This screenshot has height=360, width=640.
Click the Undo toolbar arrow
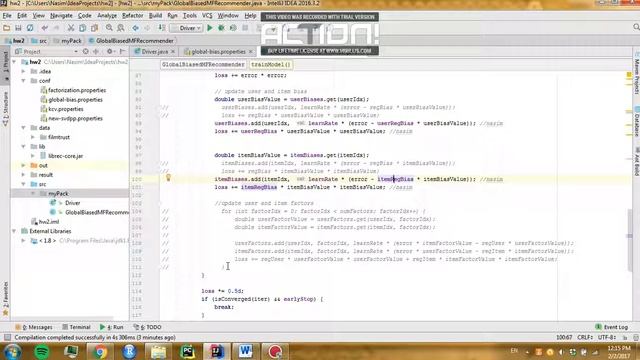pyautogui.click(x=45, y=28)
